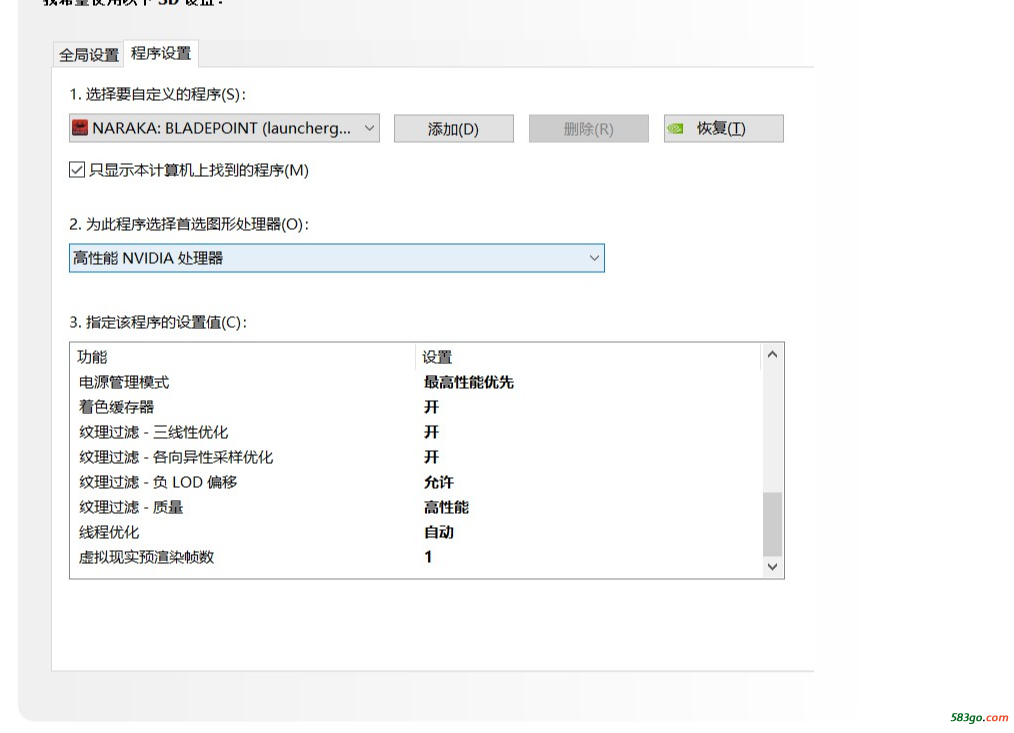1014x733 pixels.
Task: Click the NARAKA game icon in program dropdown
Action: click(80, 128)
